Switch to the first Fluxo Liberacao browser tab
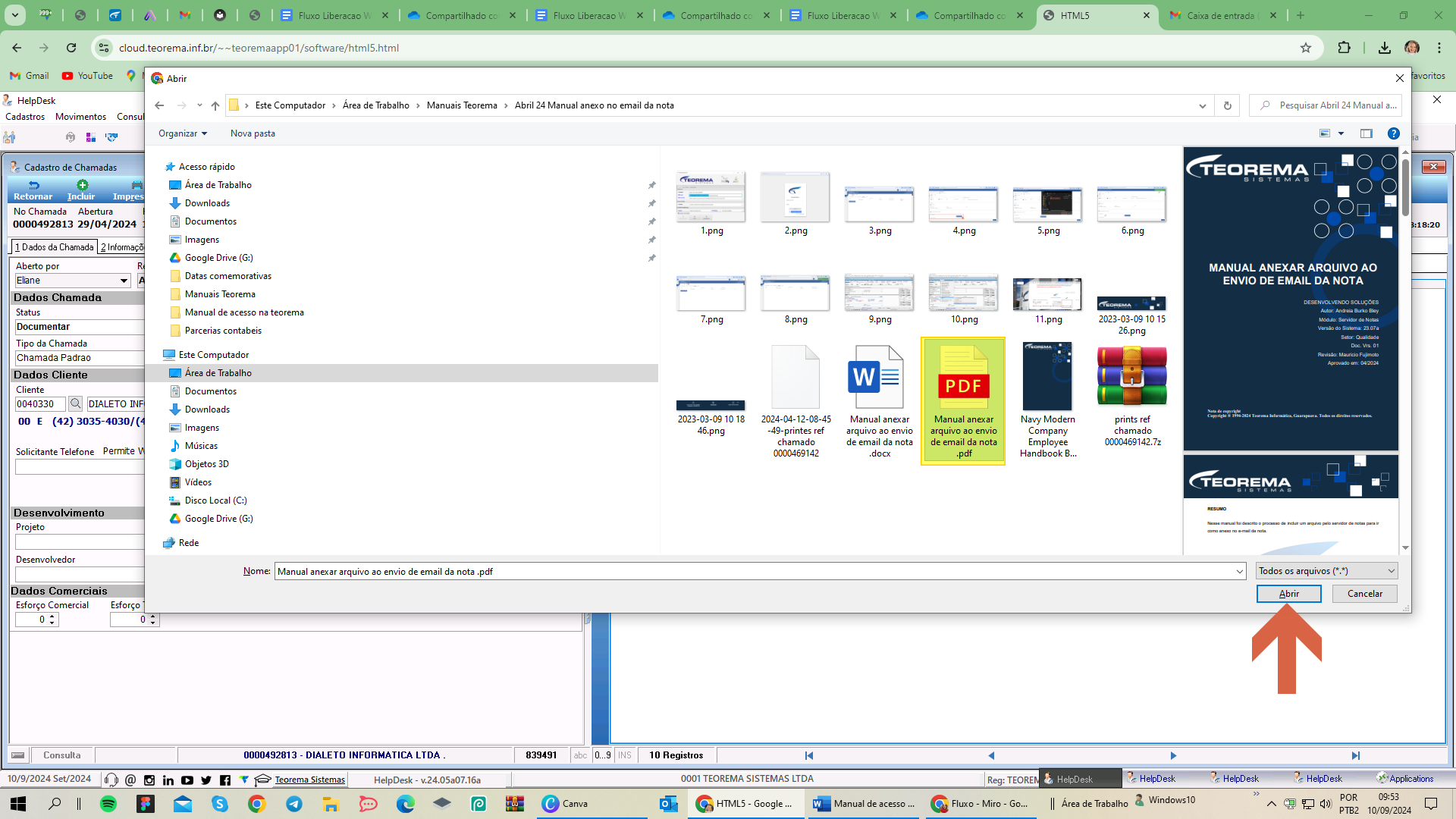The image size is (1456, 819). point(335,15)
